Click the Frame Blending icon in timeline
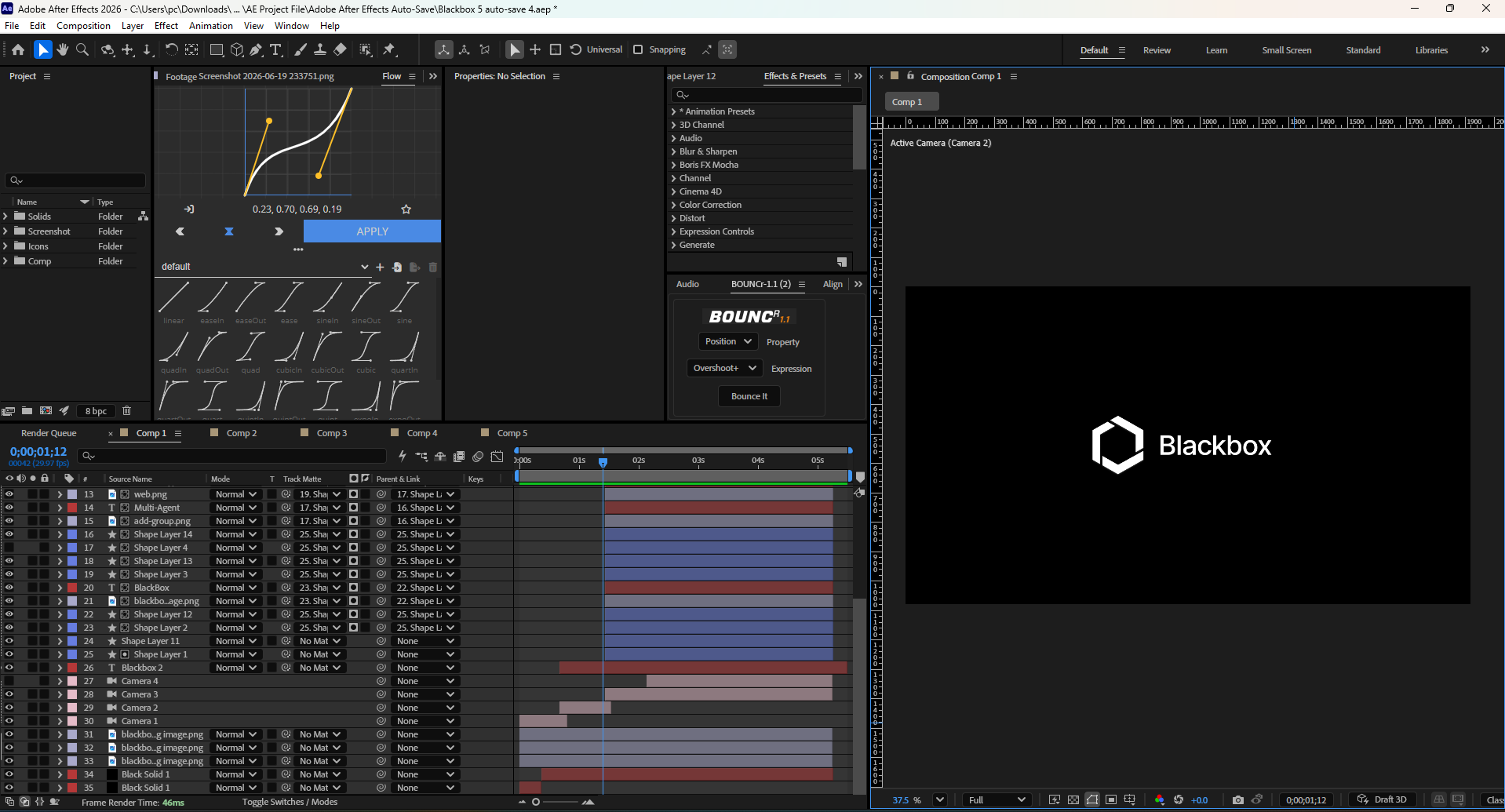 click(459, 456)
